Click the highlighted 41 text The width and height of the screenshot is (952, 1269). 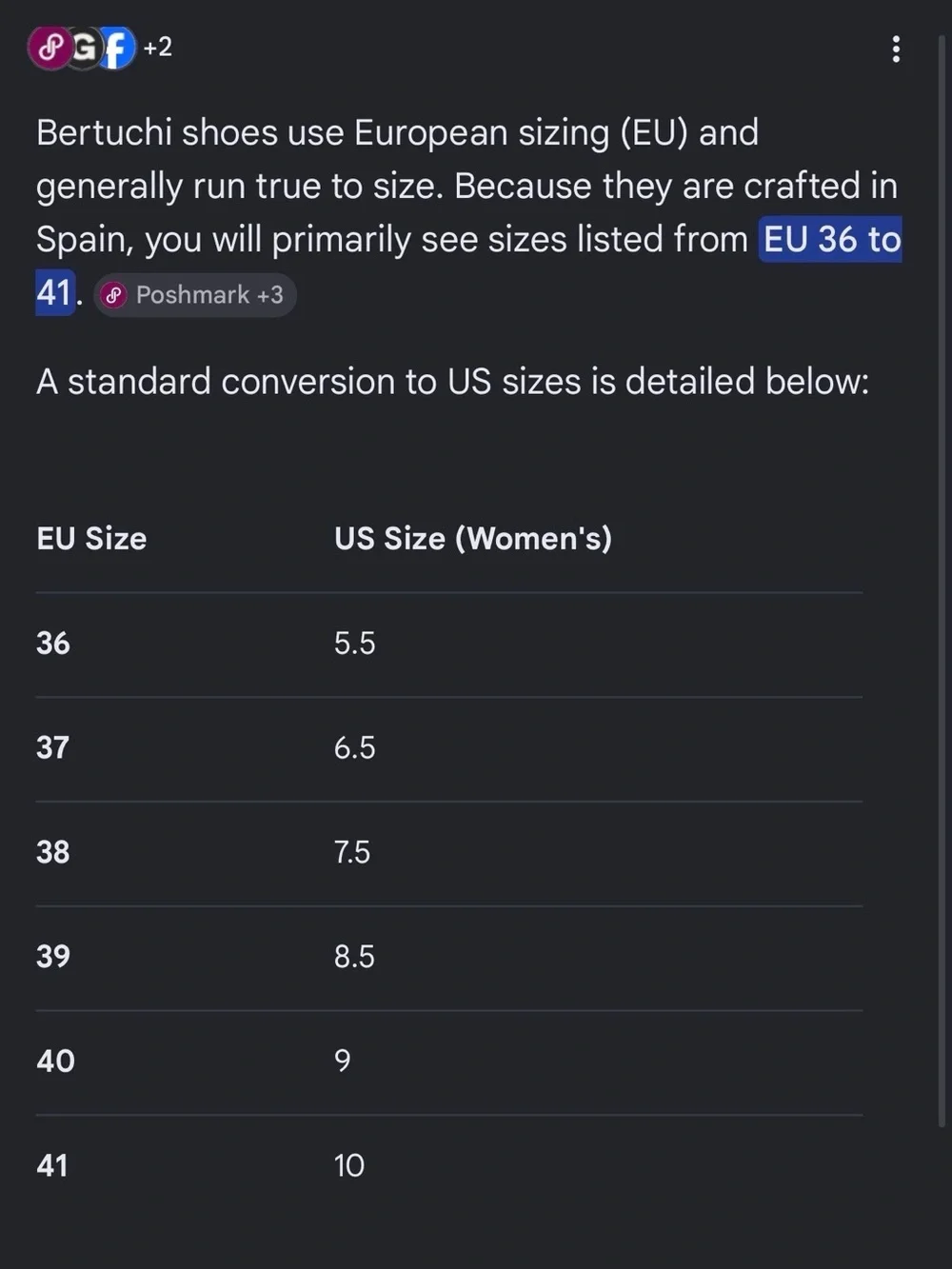click(54, 292)
